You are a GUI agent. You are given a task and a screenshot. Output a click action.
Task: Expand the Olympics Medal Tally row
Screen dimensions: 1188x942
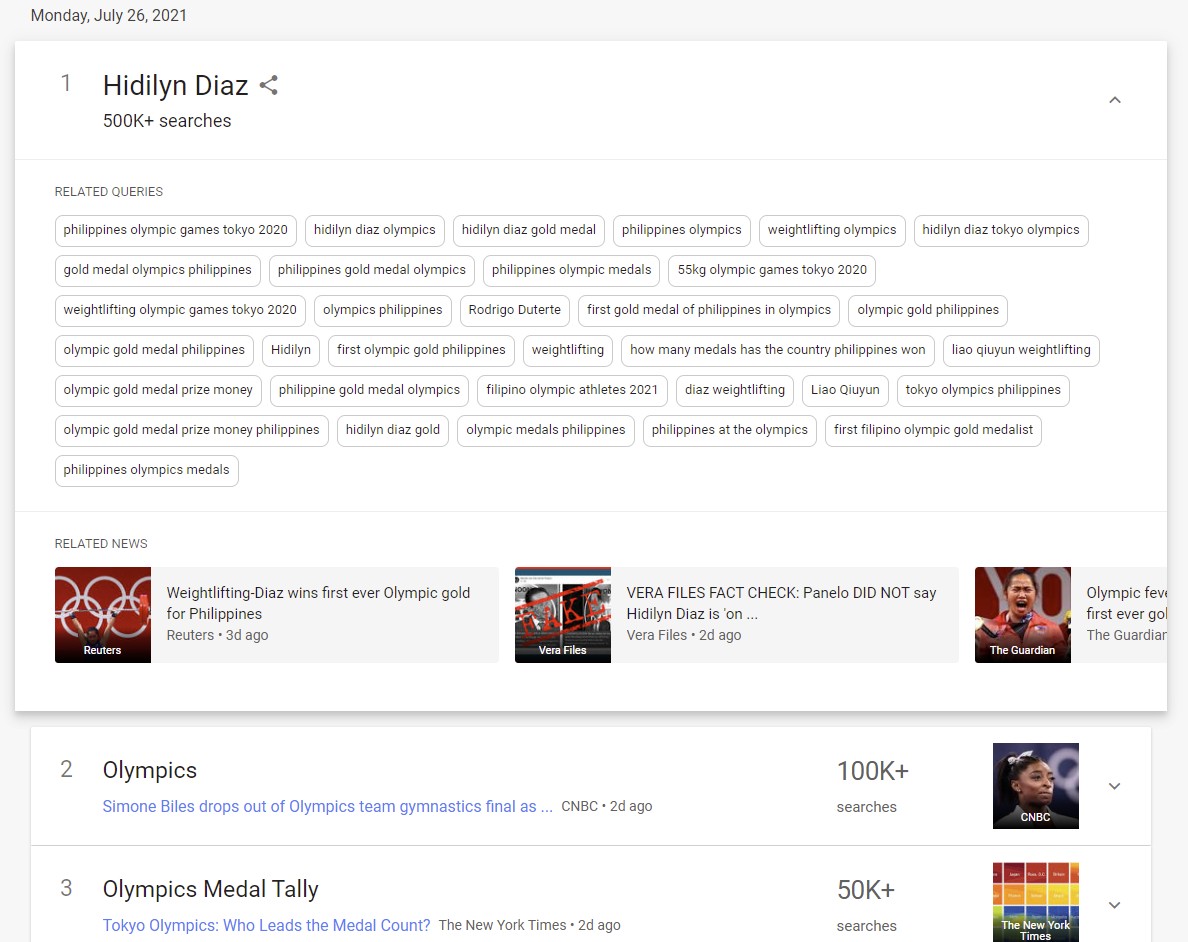pyautogui.click(x=1115, y=905)
